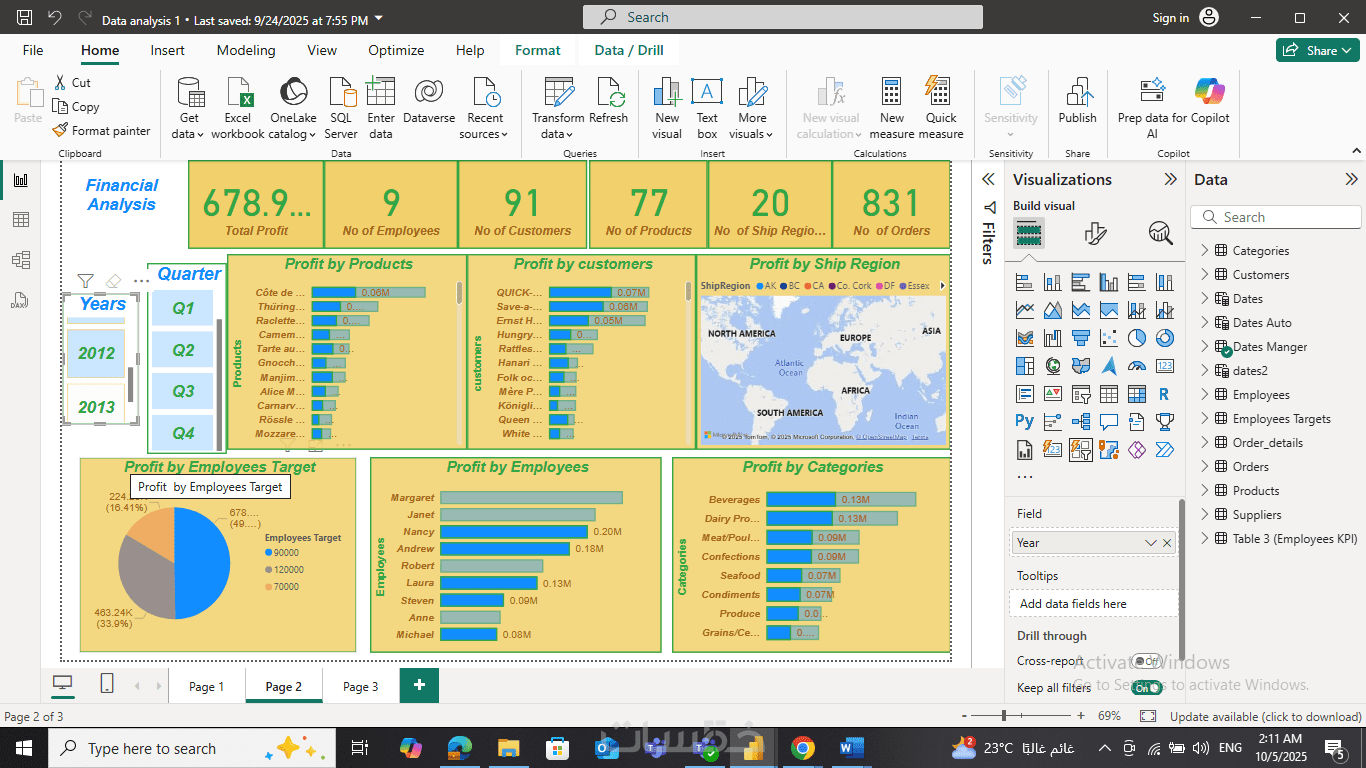Expand the Employees Targets table
This screenshot has height=768, width=1366.
click(1205, 419)
